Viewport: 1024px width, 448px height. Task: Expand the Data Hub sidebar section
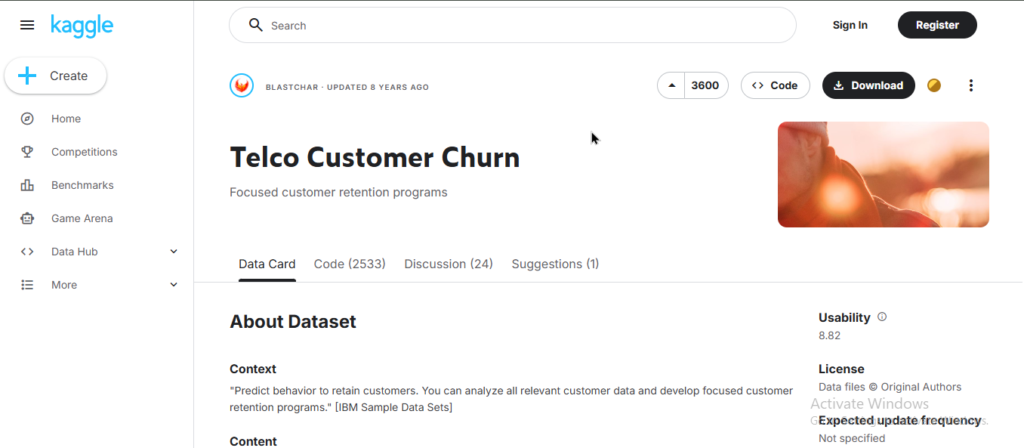click(173, 252)
